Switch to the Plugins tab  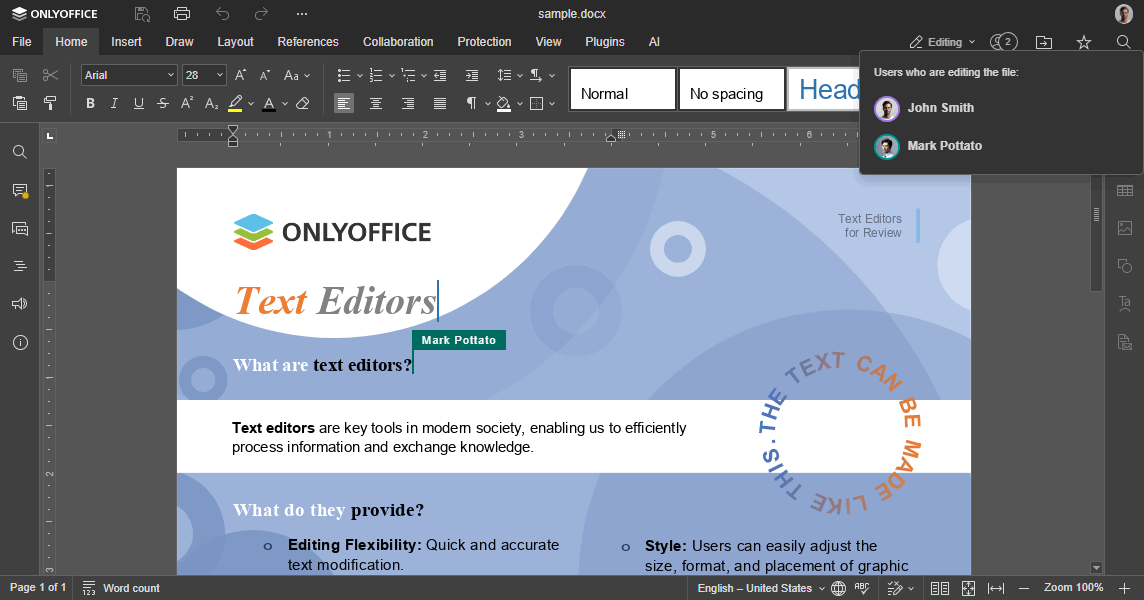[605, 42]
